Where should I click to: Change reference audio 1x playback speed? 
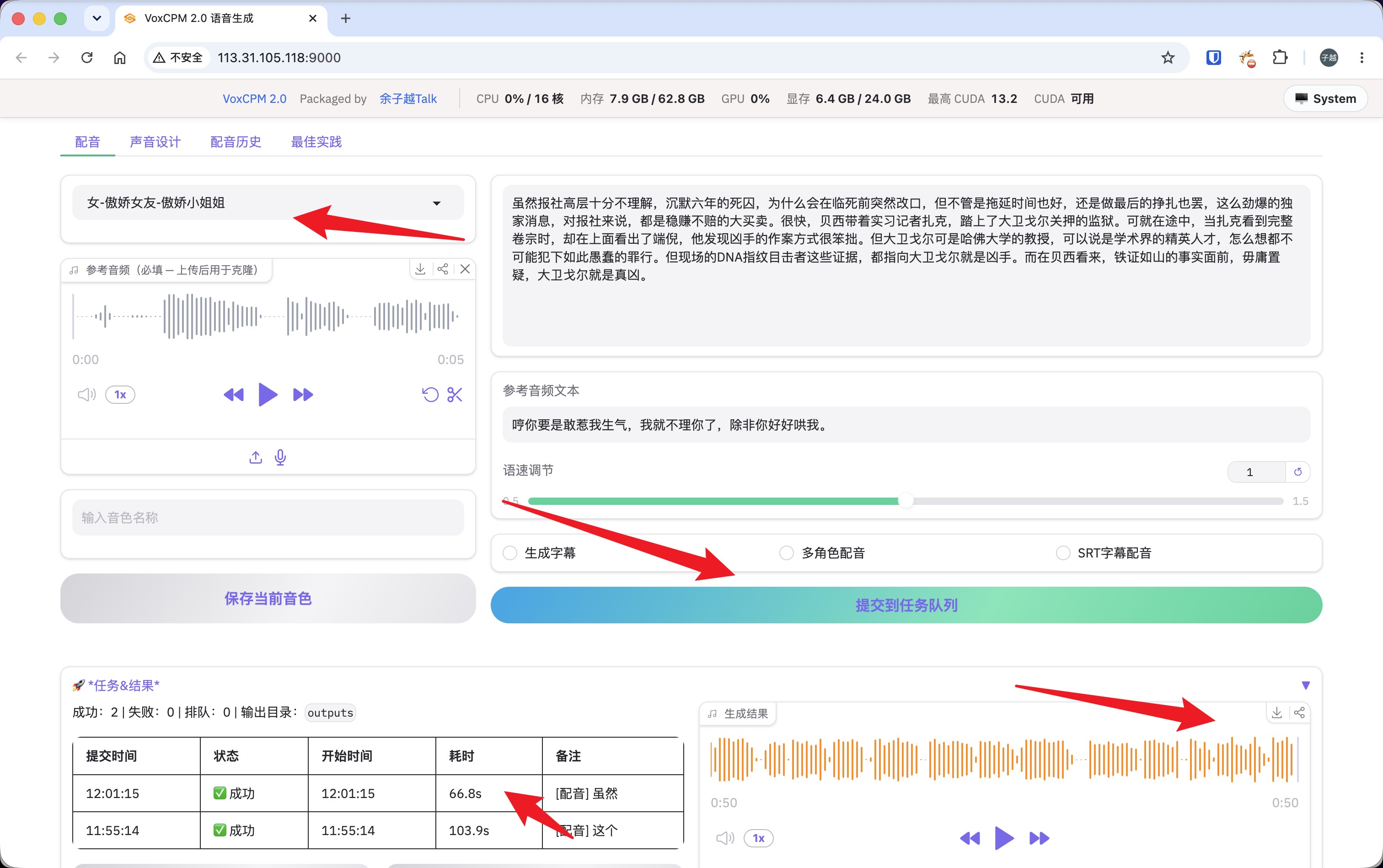(120, 394)
